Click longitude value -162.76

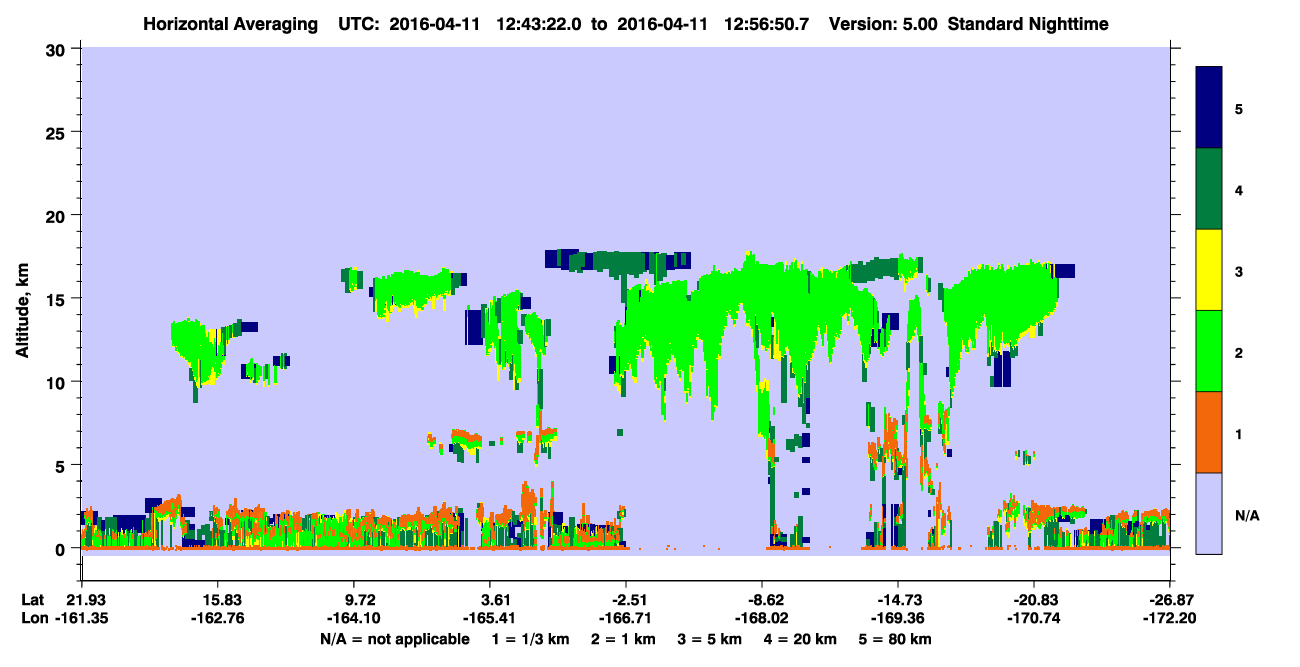217,619
